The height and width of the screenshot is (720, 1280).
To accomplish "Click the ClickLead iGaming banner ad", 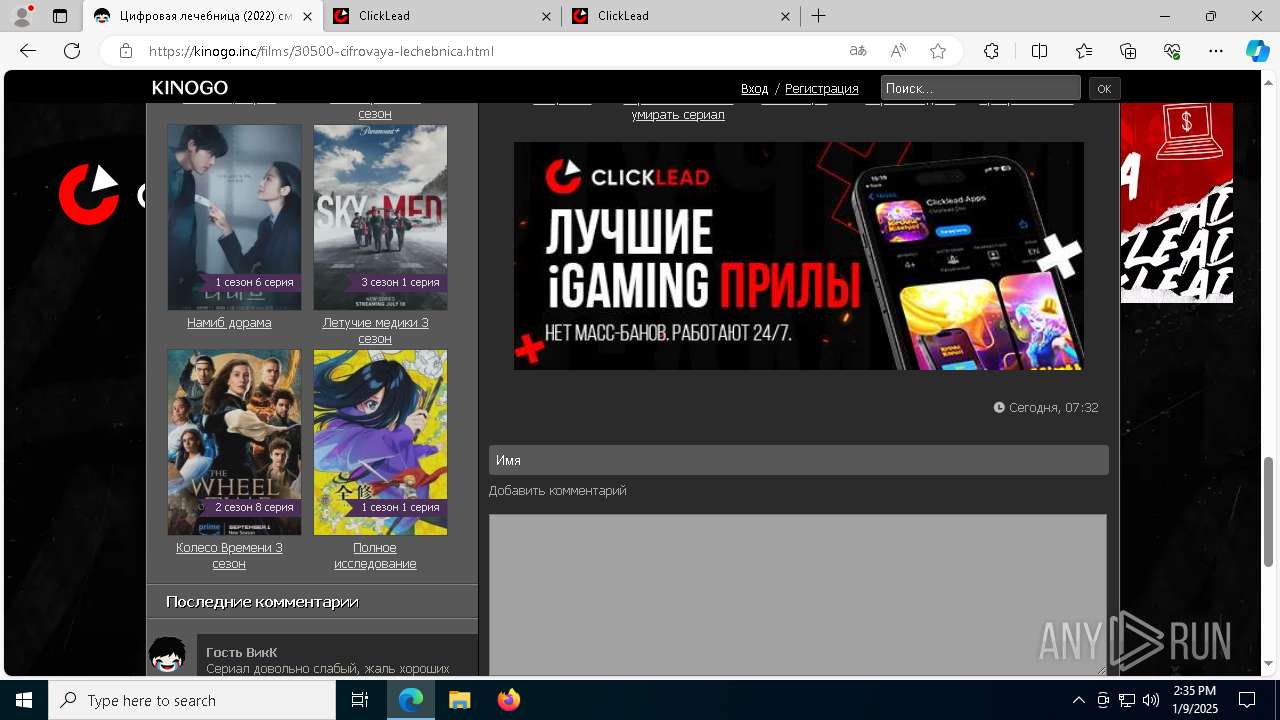I will click(x=799, y=256).
